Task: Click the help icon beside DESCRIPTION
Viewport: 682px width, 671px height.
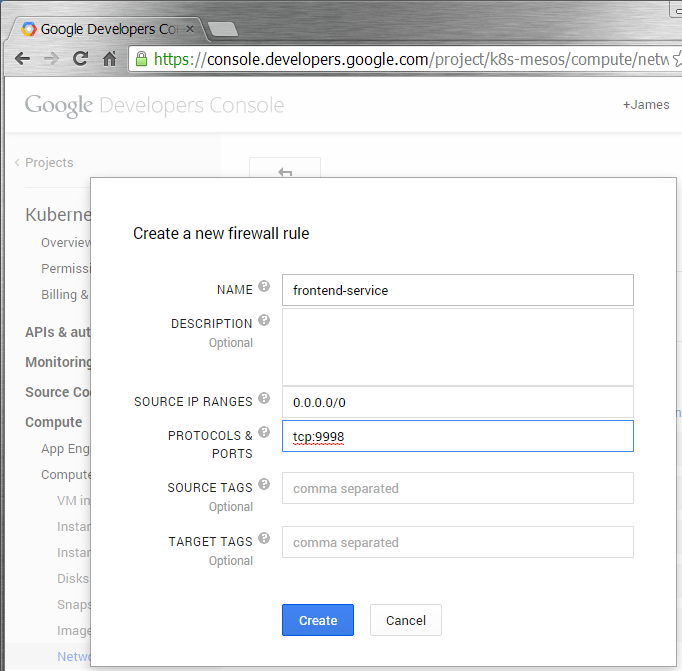Action: tap(264, 321)
